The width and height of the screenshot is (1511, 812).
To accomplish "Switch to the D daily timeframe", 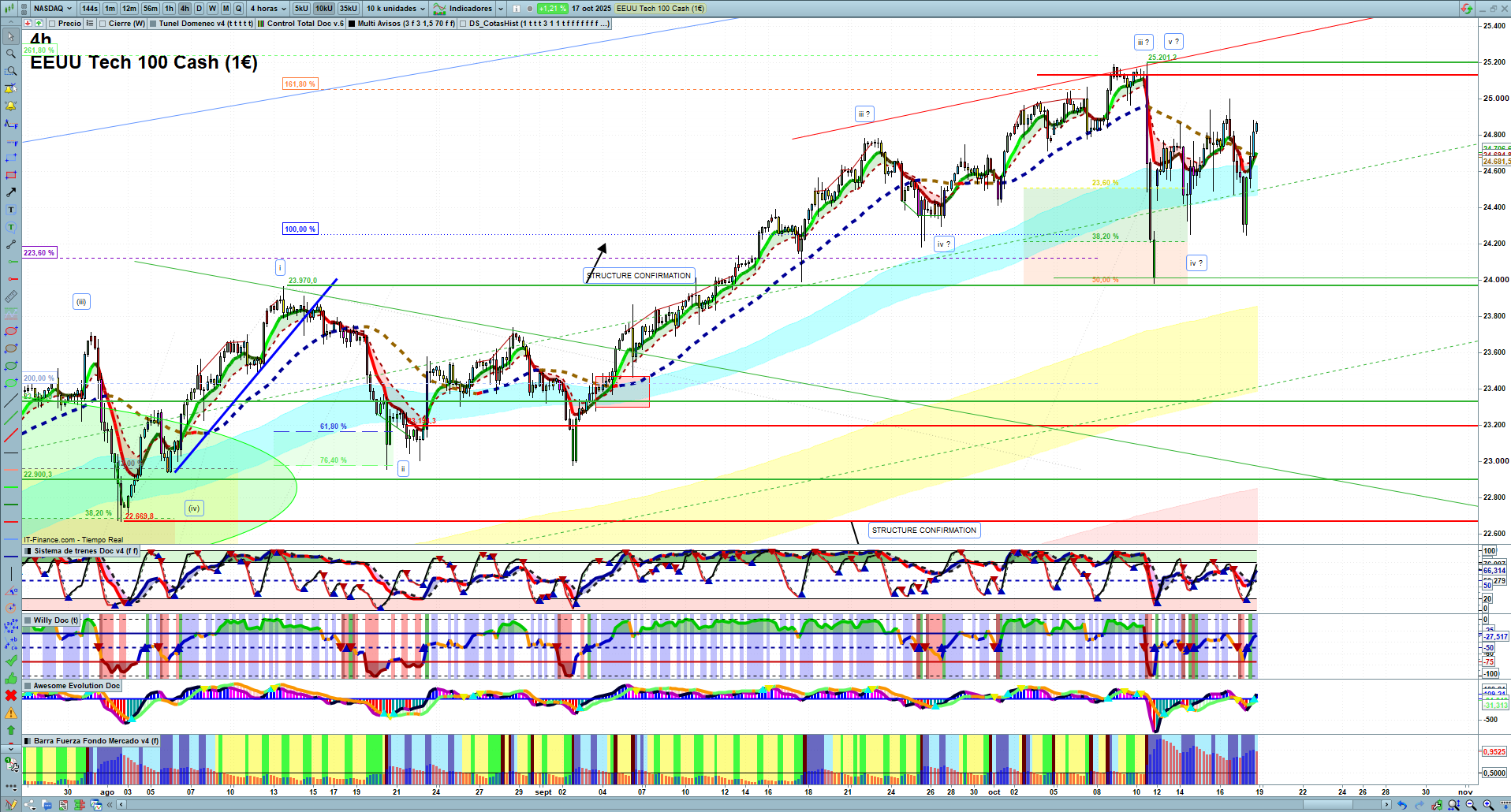I will coord(199,9).
